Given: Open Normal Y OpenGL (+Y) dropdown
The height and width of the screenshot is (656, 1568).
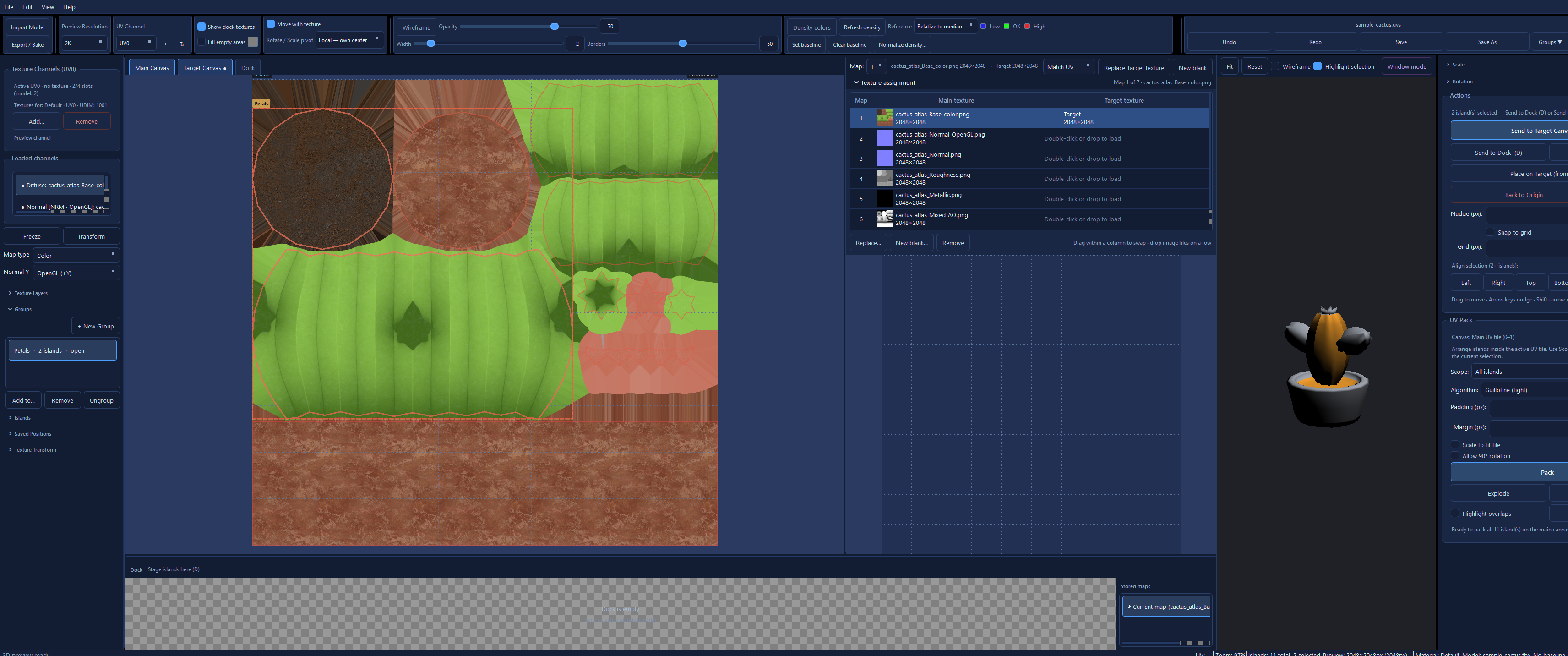Looking at the screenshot, I should pos(76,273).
